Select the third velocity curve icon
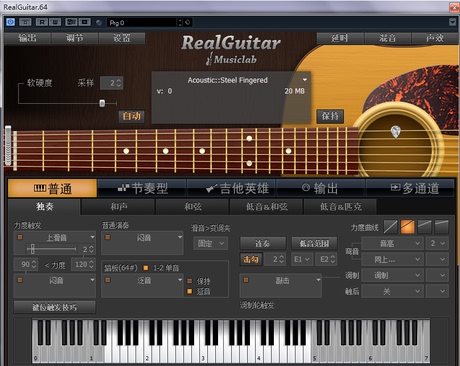460x366 pixels. point(424,227)
